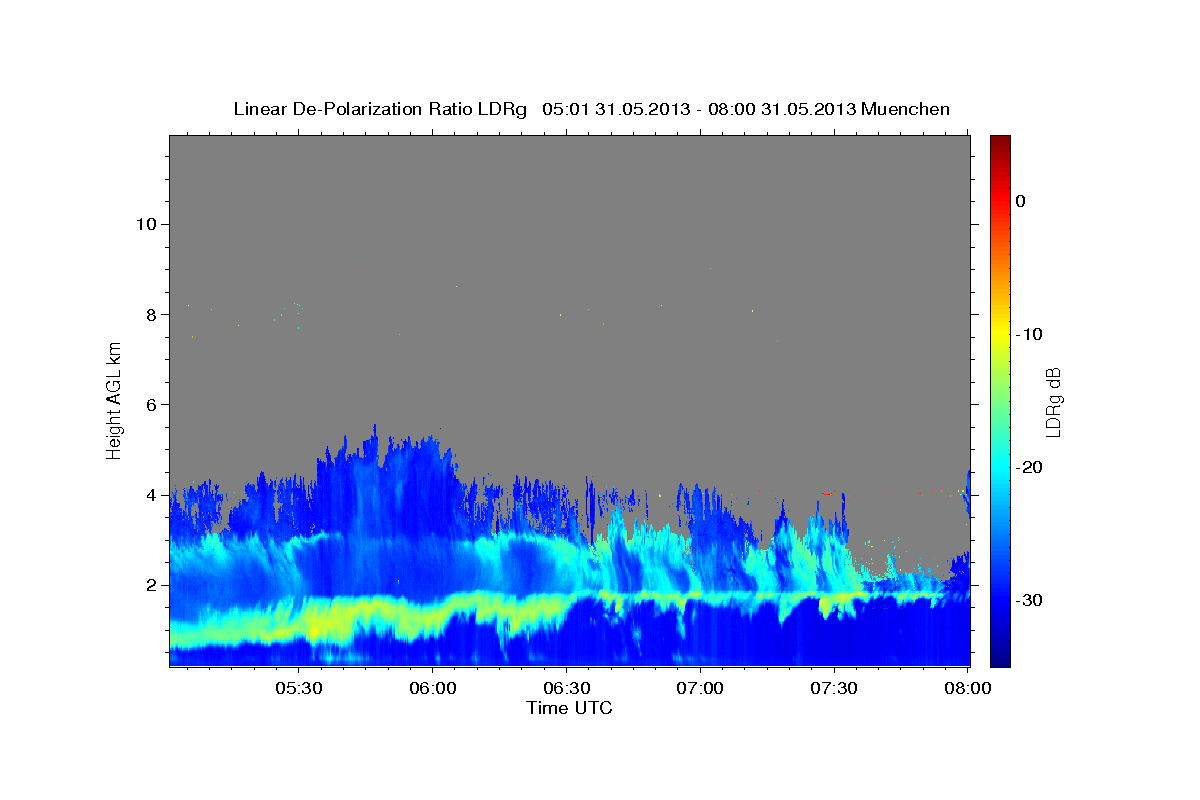
Task: Click the end time "08:00 31.05.2013" in title
Action: tap(782, 109)
